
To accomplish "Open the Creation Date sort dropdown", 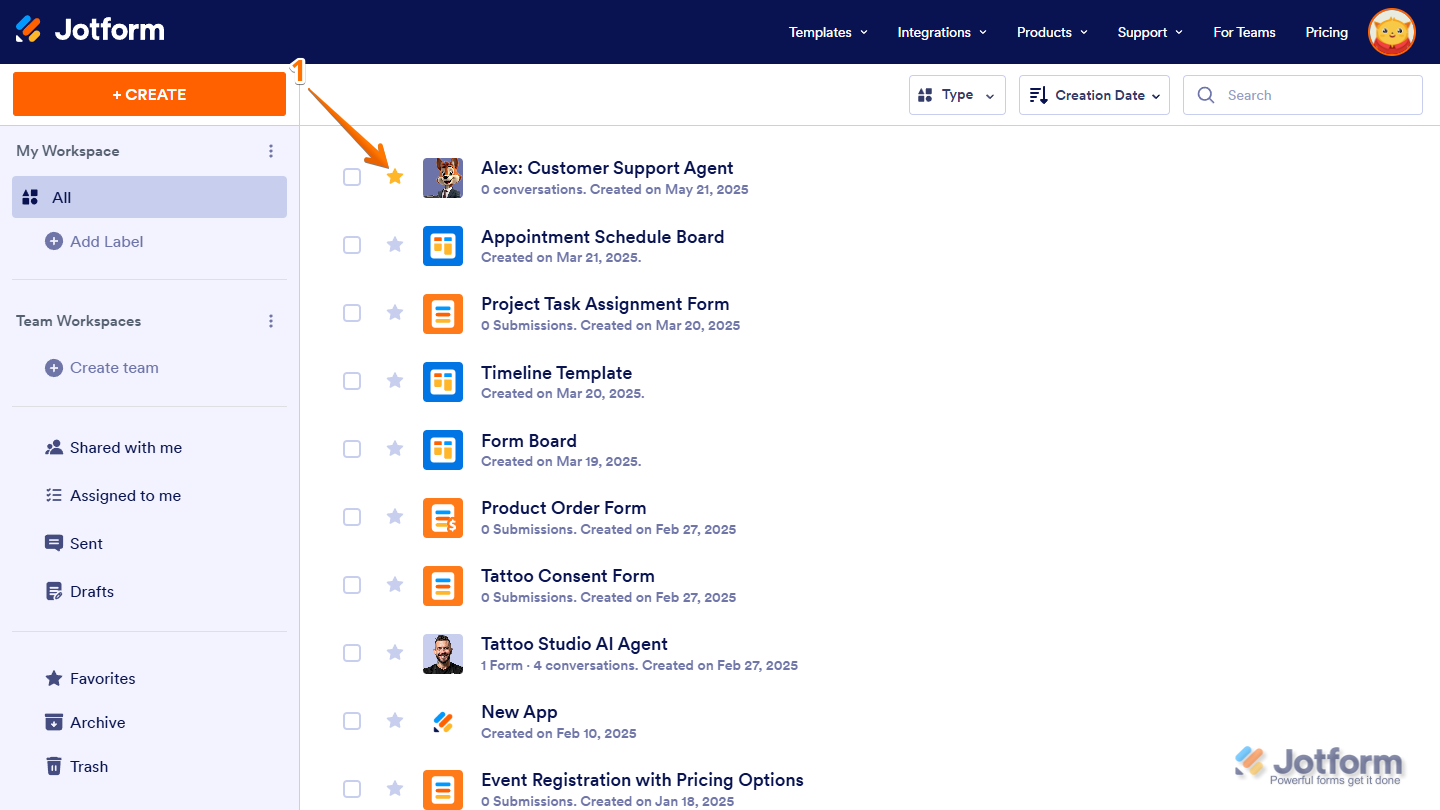I will click(1094, 95).
